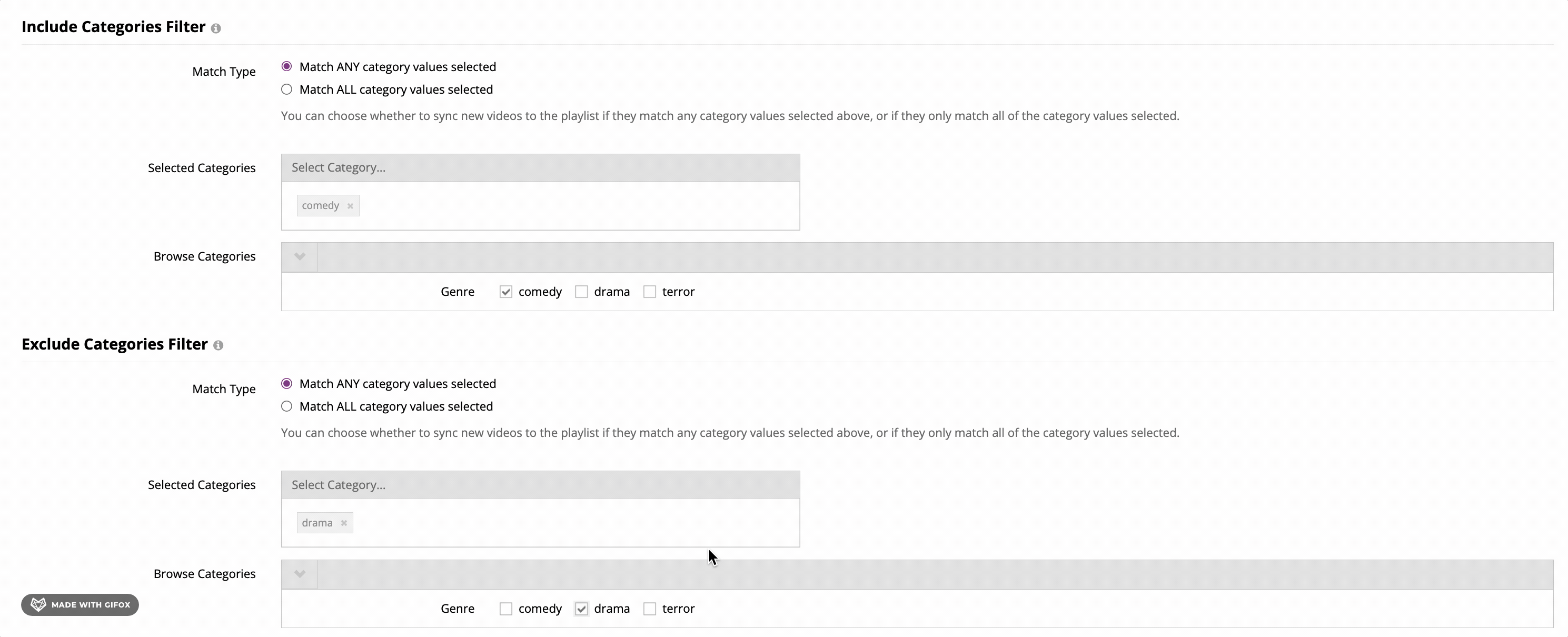Click inside Exclude selected categories tag box
The width and height of the screenshot is (1568, 637).
(541, 523)
